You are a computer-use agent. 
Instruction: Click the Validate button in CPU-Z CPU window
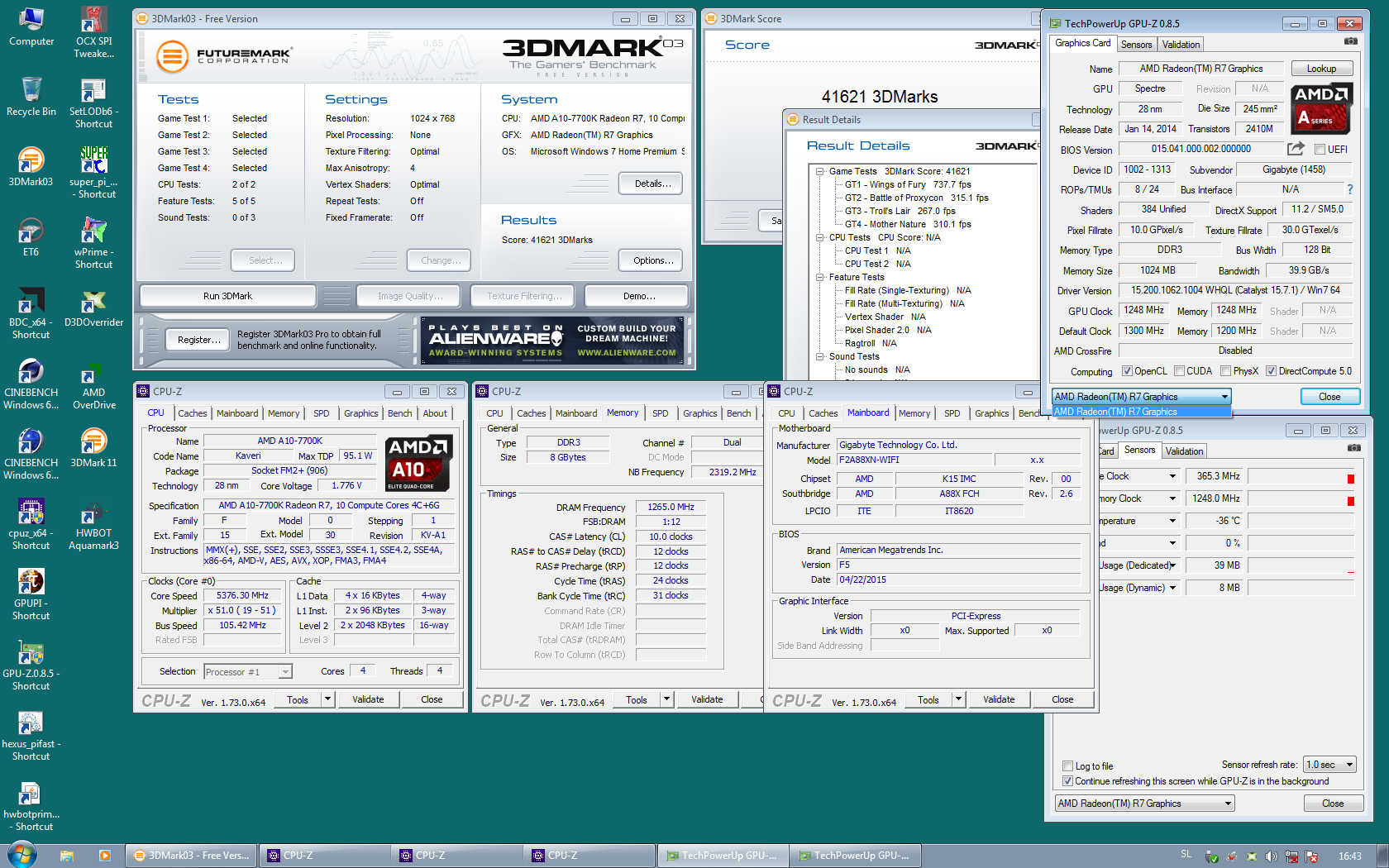368,699
